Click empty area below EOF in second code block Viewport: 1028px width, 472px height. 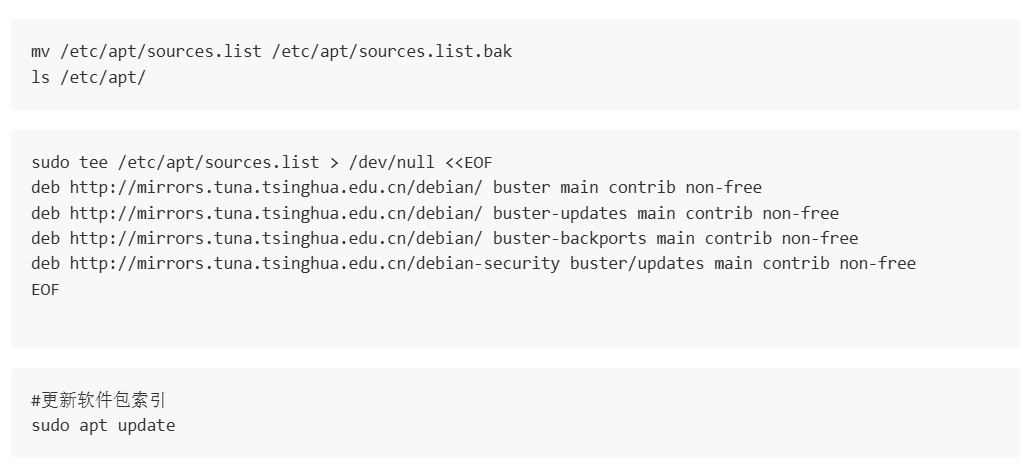[x=515, y=323]
